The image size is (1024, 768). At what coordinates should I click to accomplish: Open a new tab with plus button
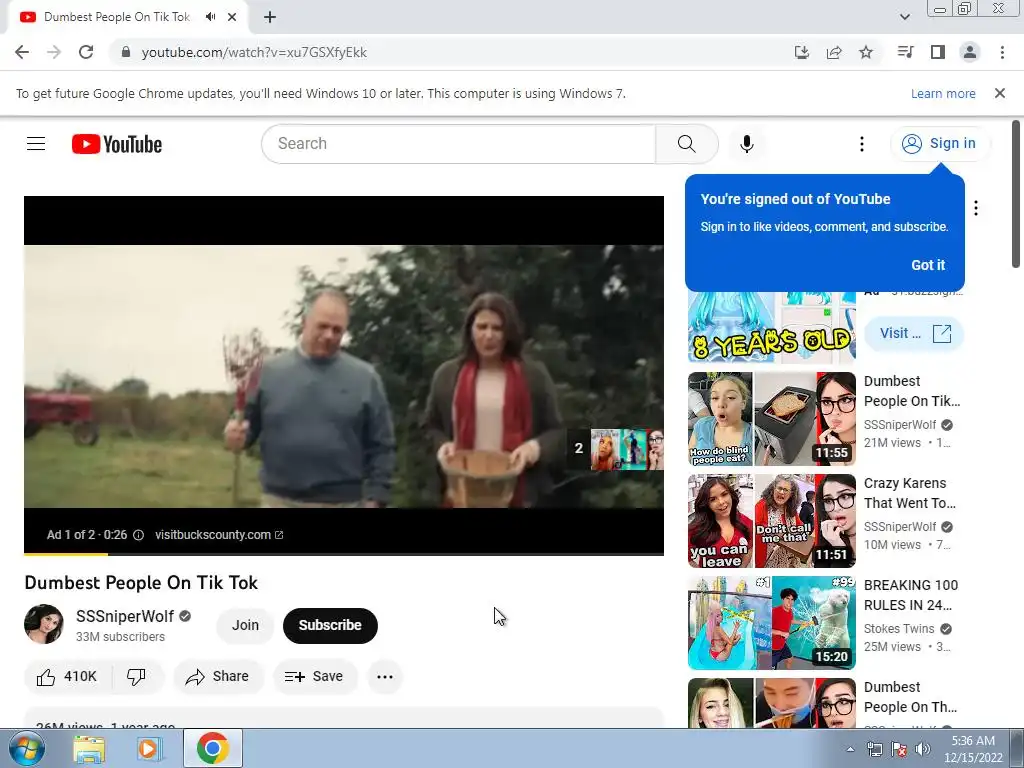tap(270, 17)
